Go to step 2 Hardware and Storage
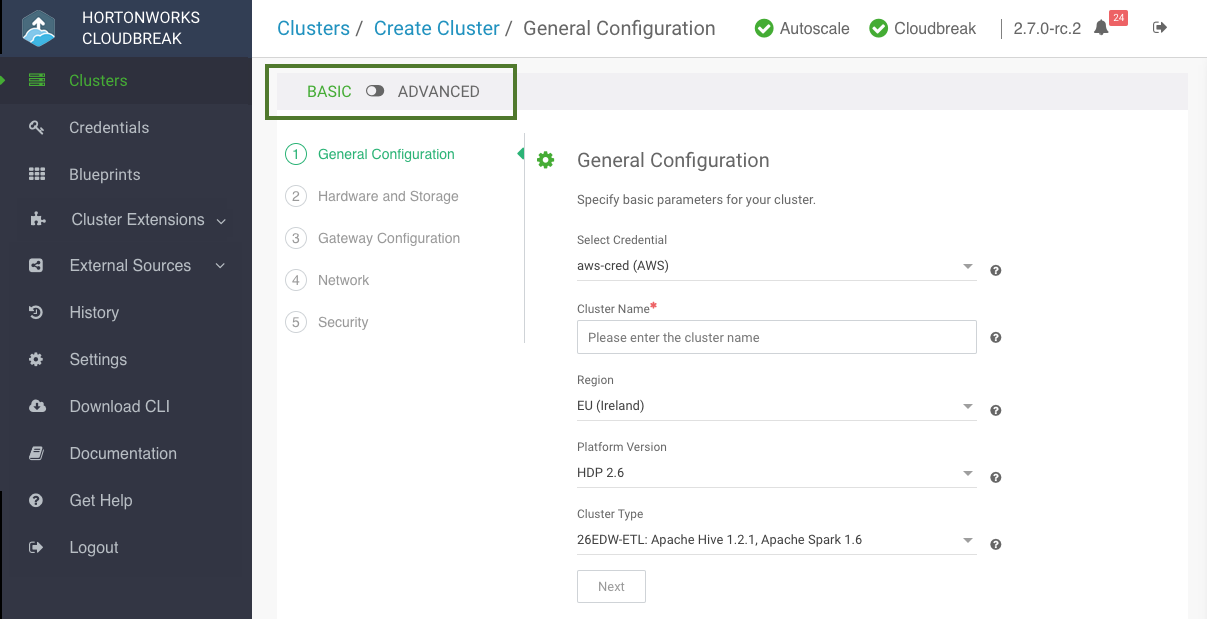 coord(372,196)
